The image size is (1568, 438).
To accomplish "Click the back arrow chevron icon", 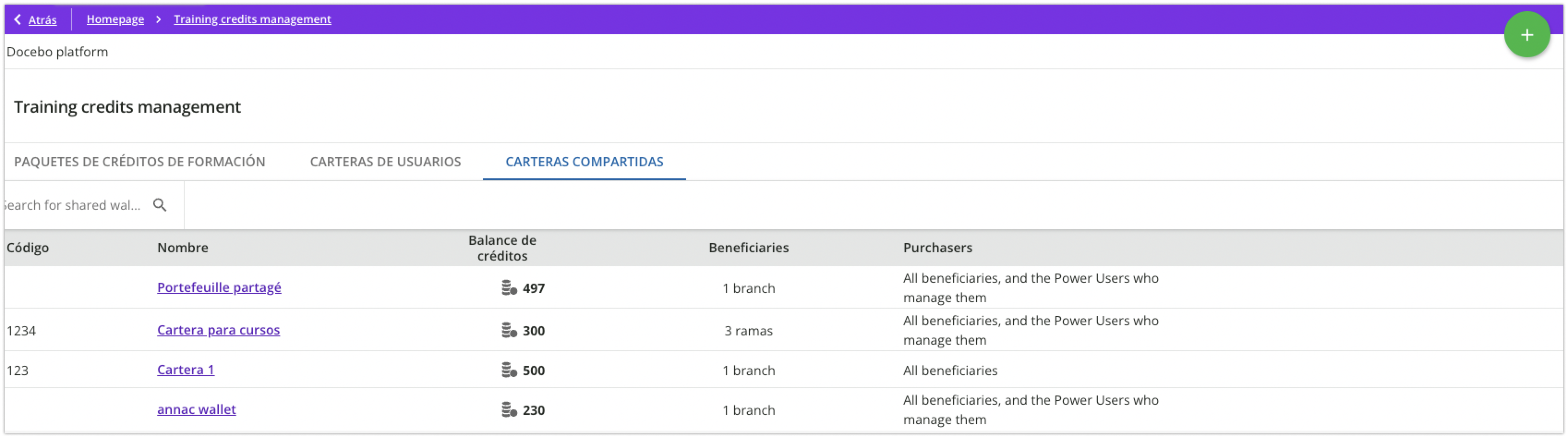I will pyautogui.click(x=18, y=19).
